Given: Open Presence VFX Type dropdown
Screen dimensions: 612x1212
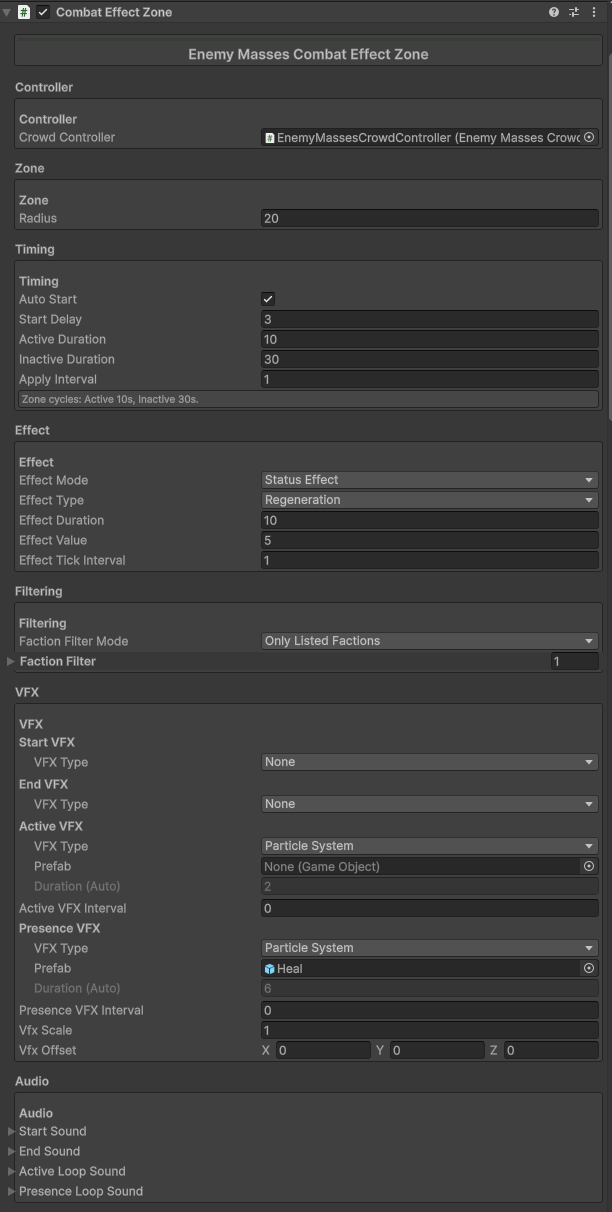Looking at the screenshot, I should (429, 948).
